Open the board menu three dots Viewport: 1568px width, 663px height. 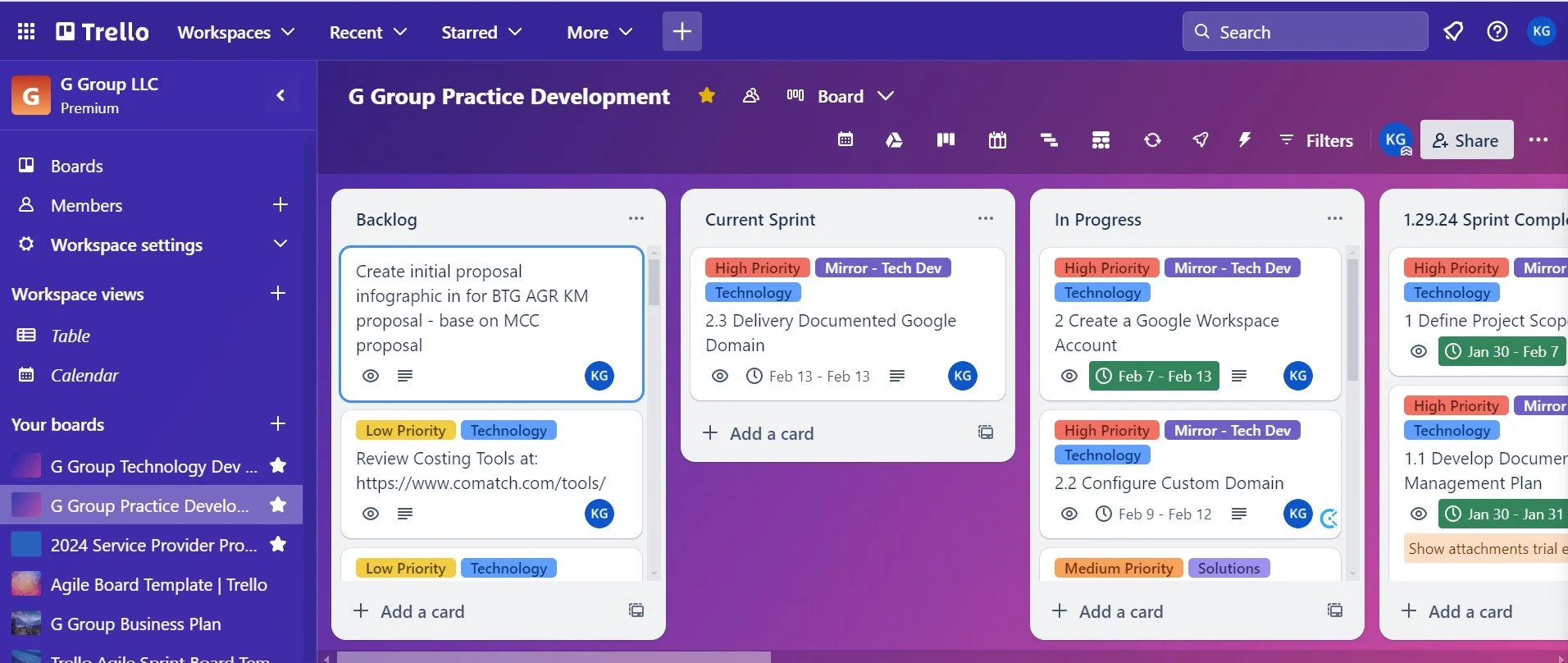point(1538,139)
